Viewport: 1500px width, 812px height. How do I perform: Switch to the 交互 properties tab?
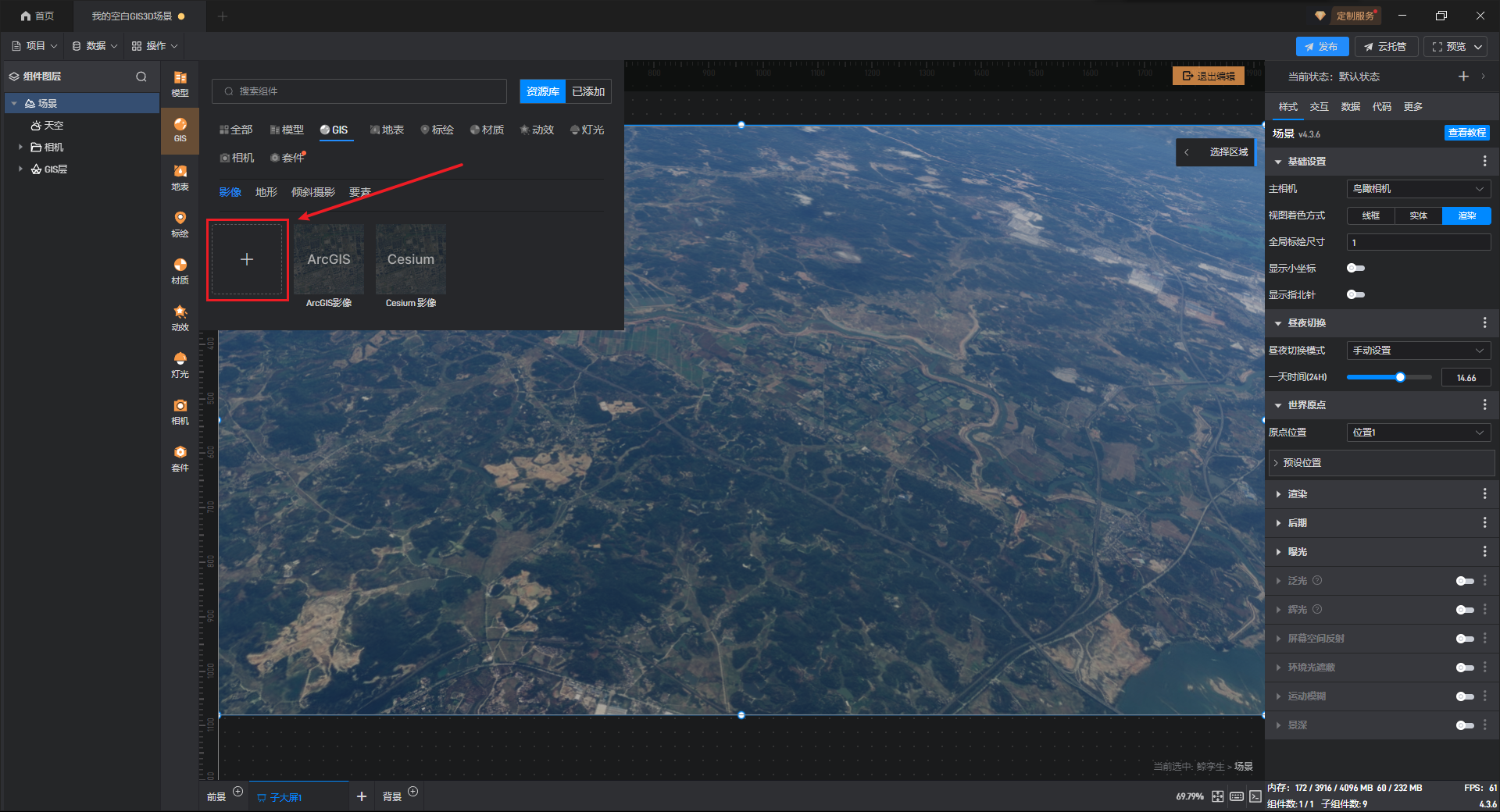pos(1319,107)
